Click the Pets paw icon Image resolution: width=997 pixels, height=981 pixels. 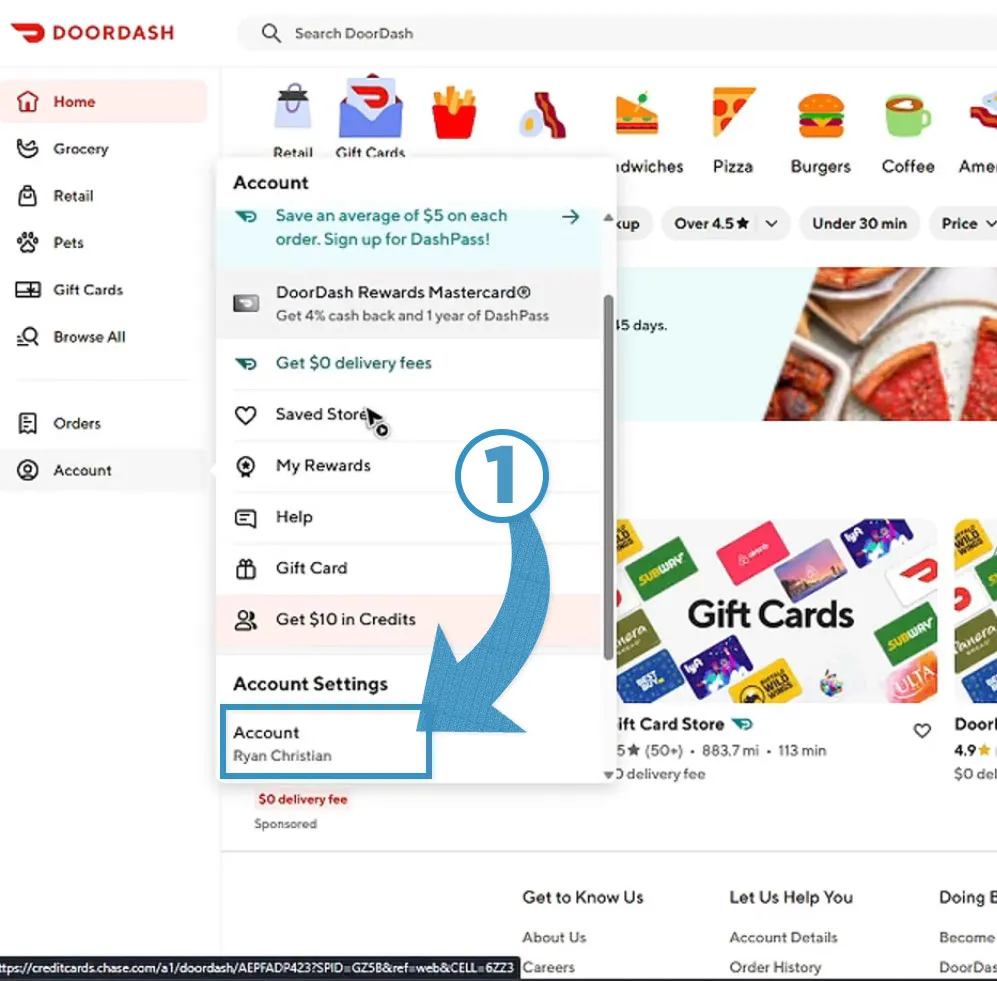pyautogui.click(x=27, y=242)
